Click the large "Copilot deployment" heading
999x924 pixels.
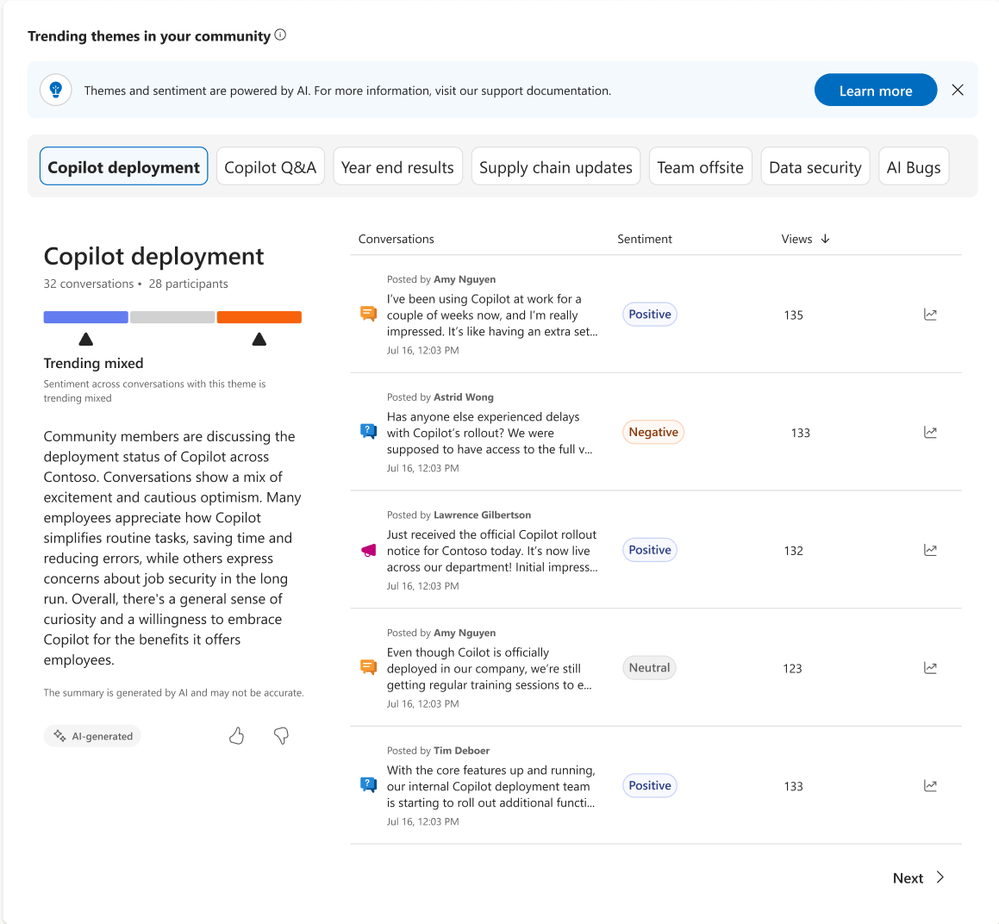coord(154,256)
